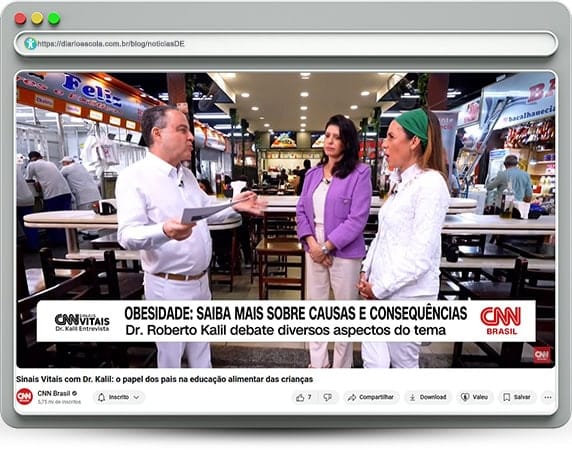Click the accessibility icon in address bar
Viewport: 572px width, 450px height.
click(30, 44)
